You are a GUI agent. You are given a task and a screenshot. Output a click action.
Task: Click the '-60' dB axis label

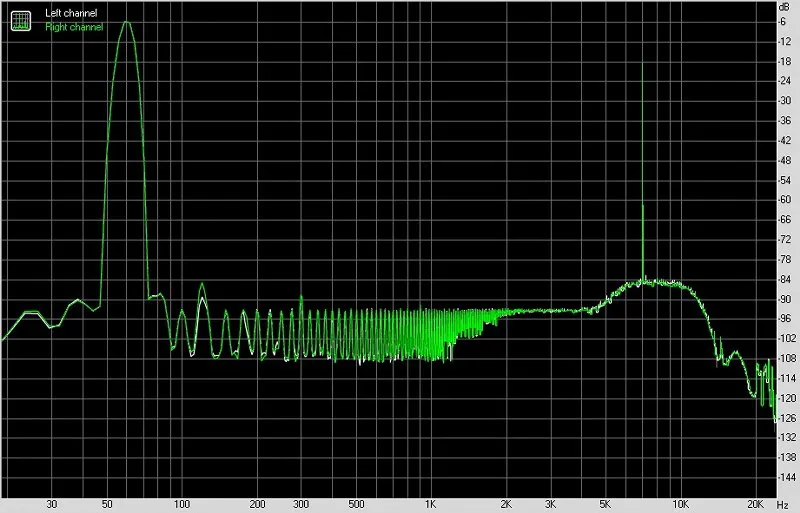[785, 200]
